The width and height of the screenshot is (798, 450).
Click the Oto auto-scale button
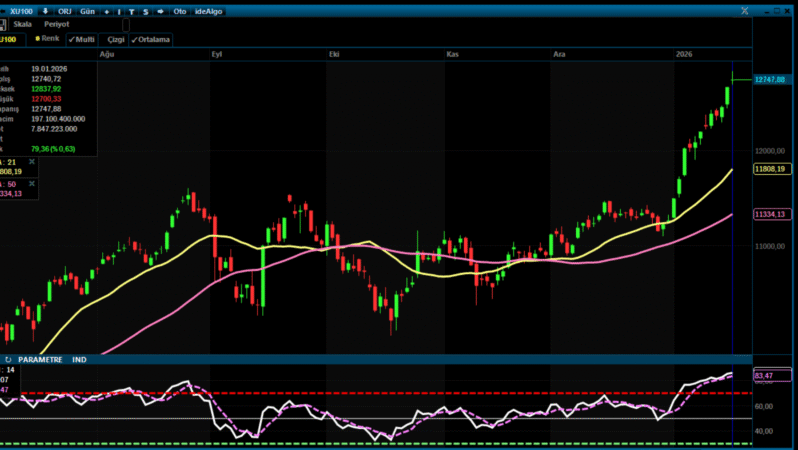(x=180, y=11)
